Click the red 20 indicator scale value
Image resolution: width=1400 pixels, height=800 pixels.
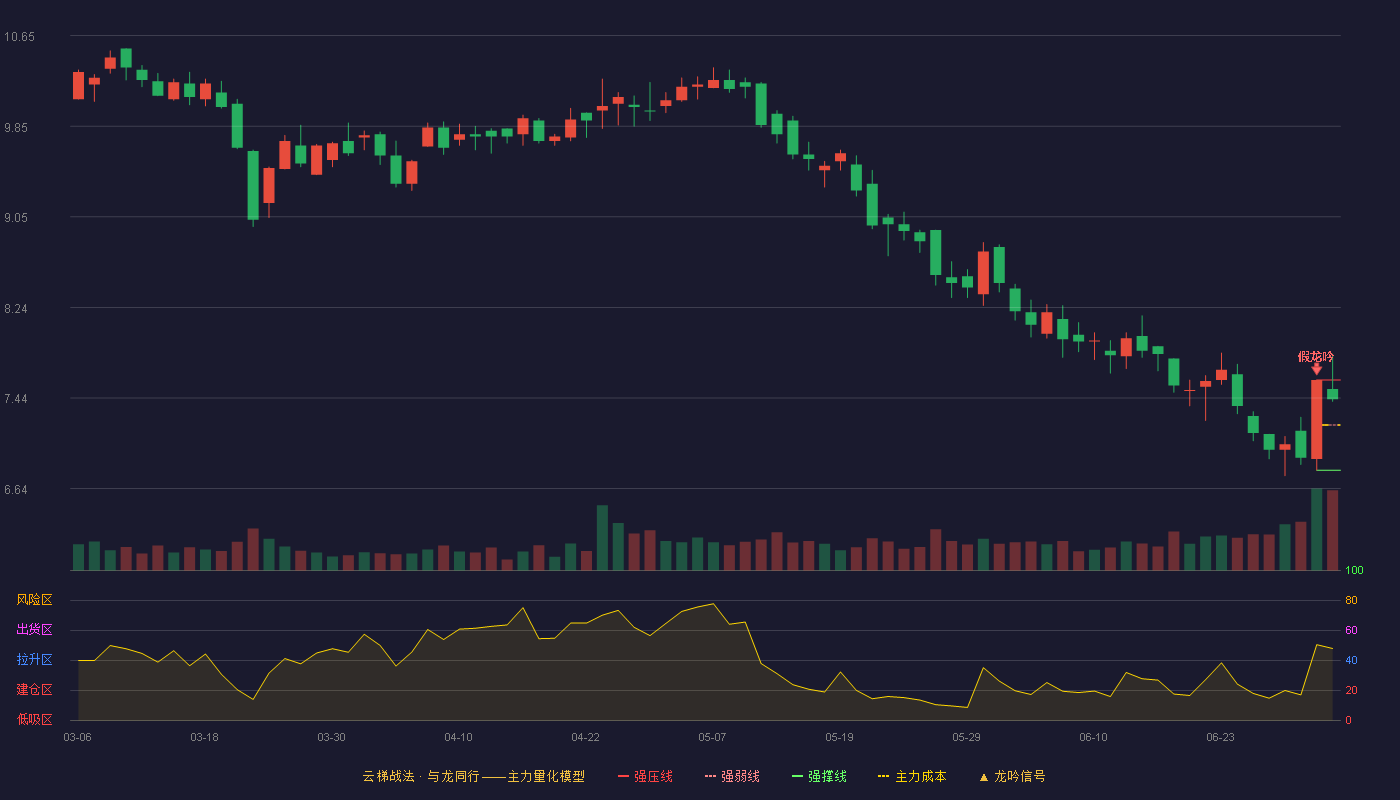1351,690
